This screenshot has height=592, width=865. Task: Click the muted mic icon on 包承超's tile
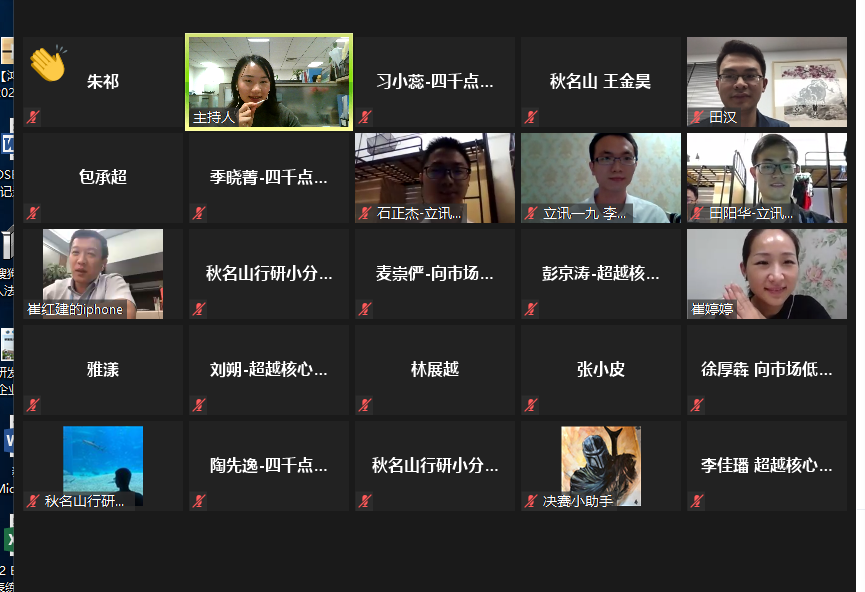pyautogui.click(x=33, y=213)
